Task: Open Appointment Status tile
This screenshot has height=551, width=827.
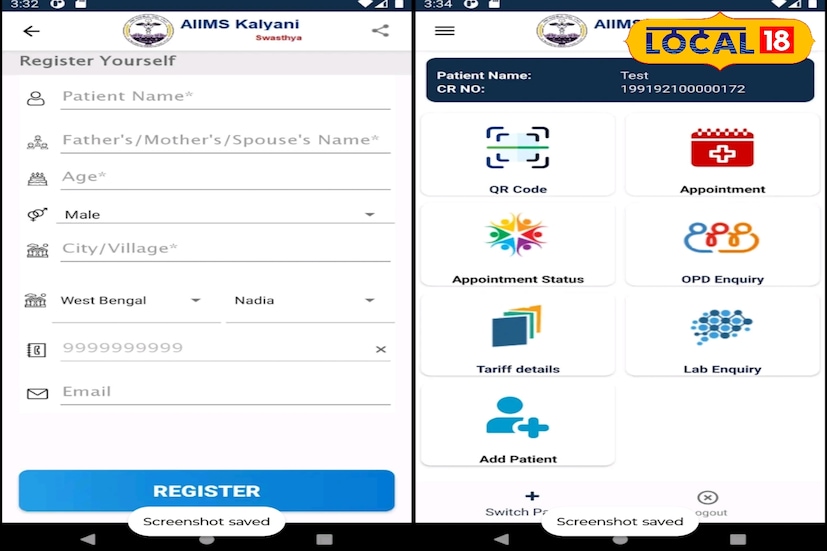Action: tap(517, 245)
